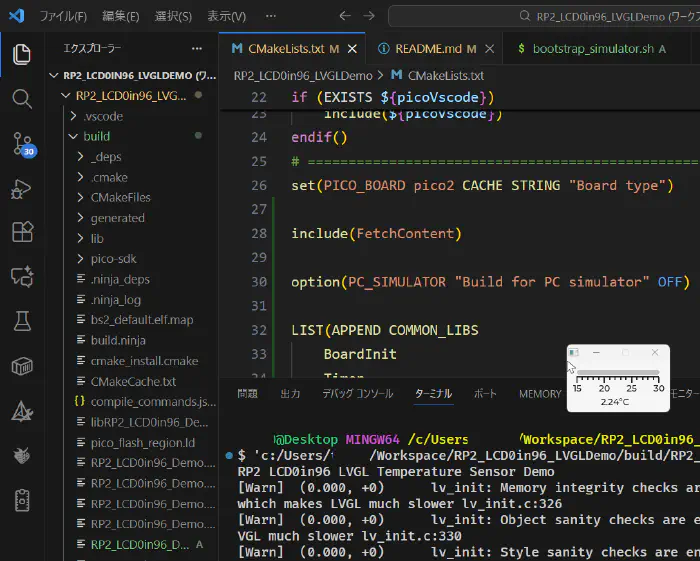Expand the _deps folder

coord(105,157)
